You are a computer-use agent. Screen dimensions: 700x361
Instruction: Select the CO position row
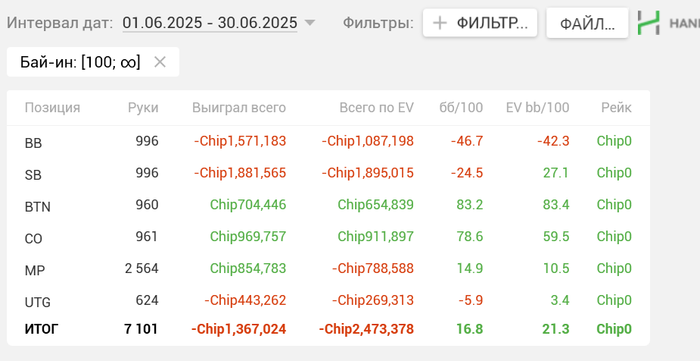click(x=328, y=237)
